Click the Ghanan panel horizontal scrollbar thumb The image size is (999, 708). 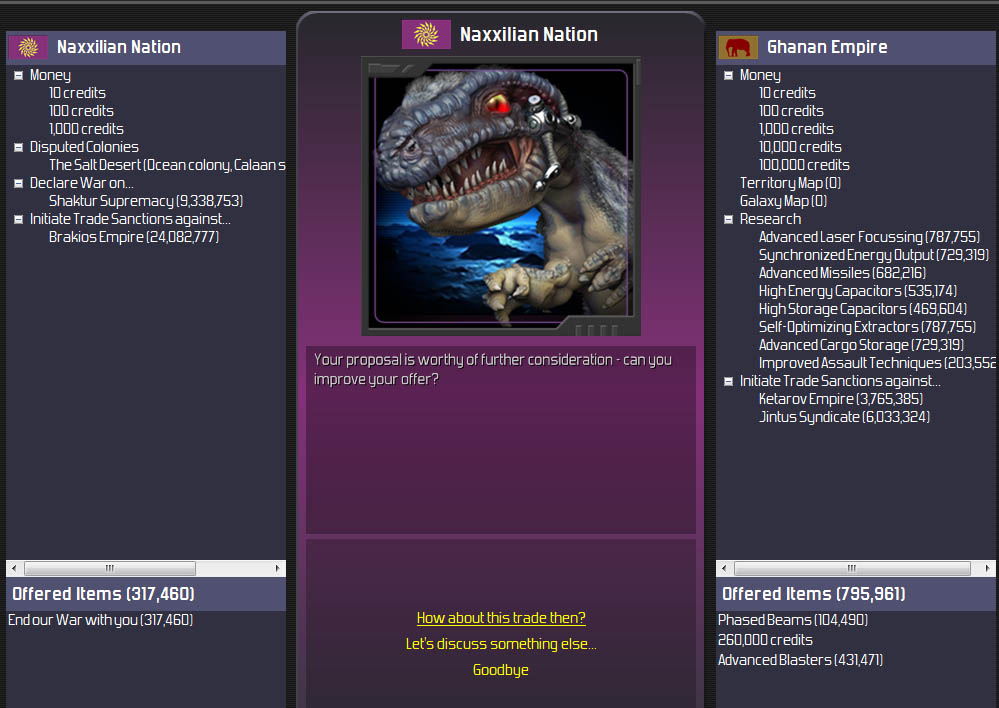(852, 568)
